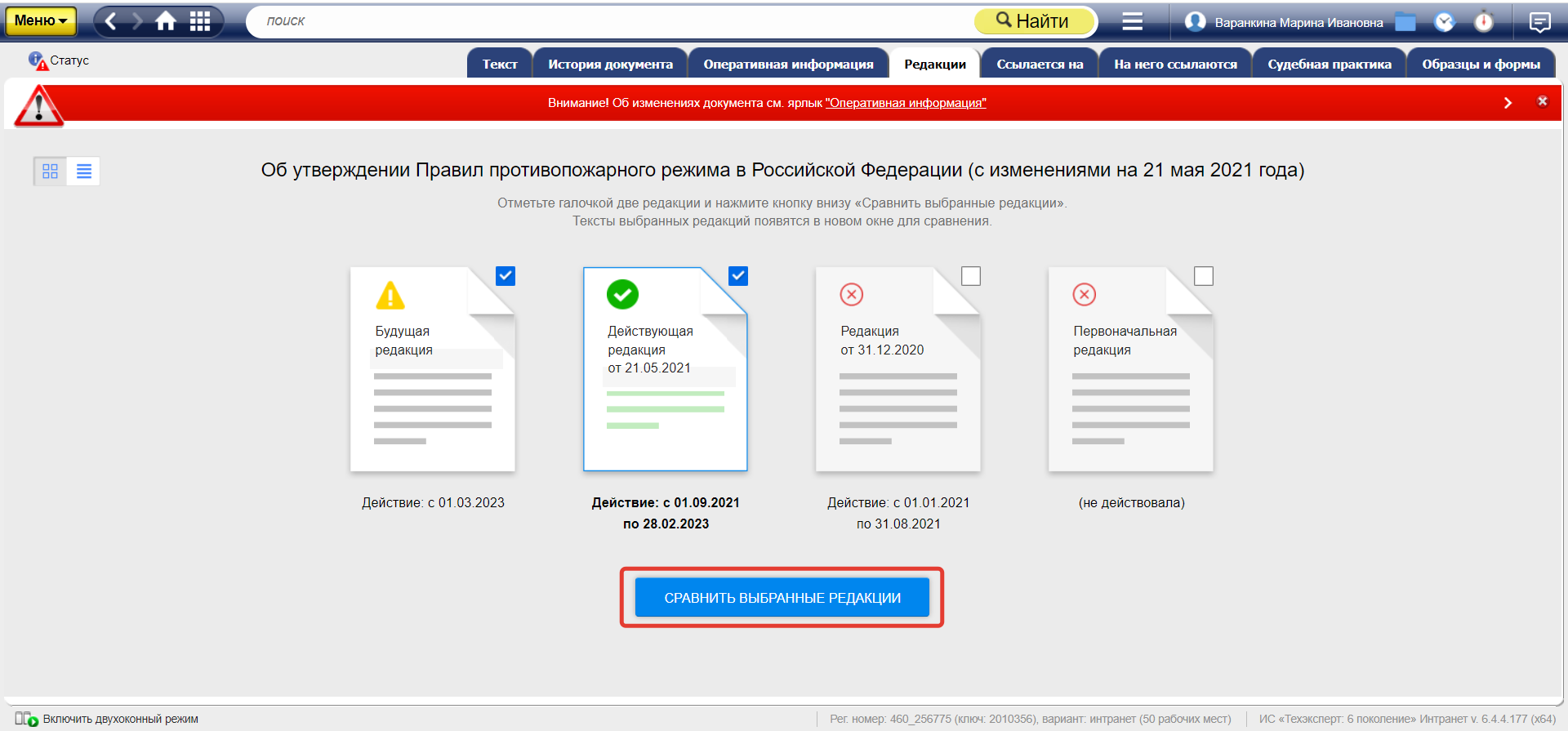Go back with the left arrow
This screenshot has height=731, width=1568.
(x=112, y=21)
